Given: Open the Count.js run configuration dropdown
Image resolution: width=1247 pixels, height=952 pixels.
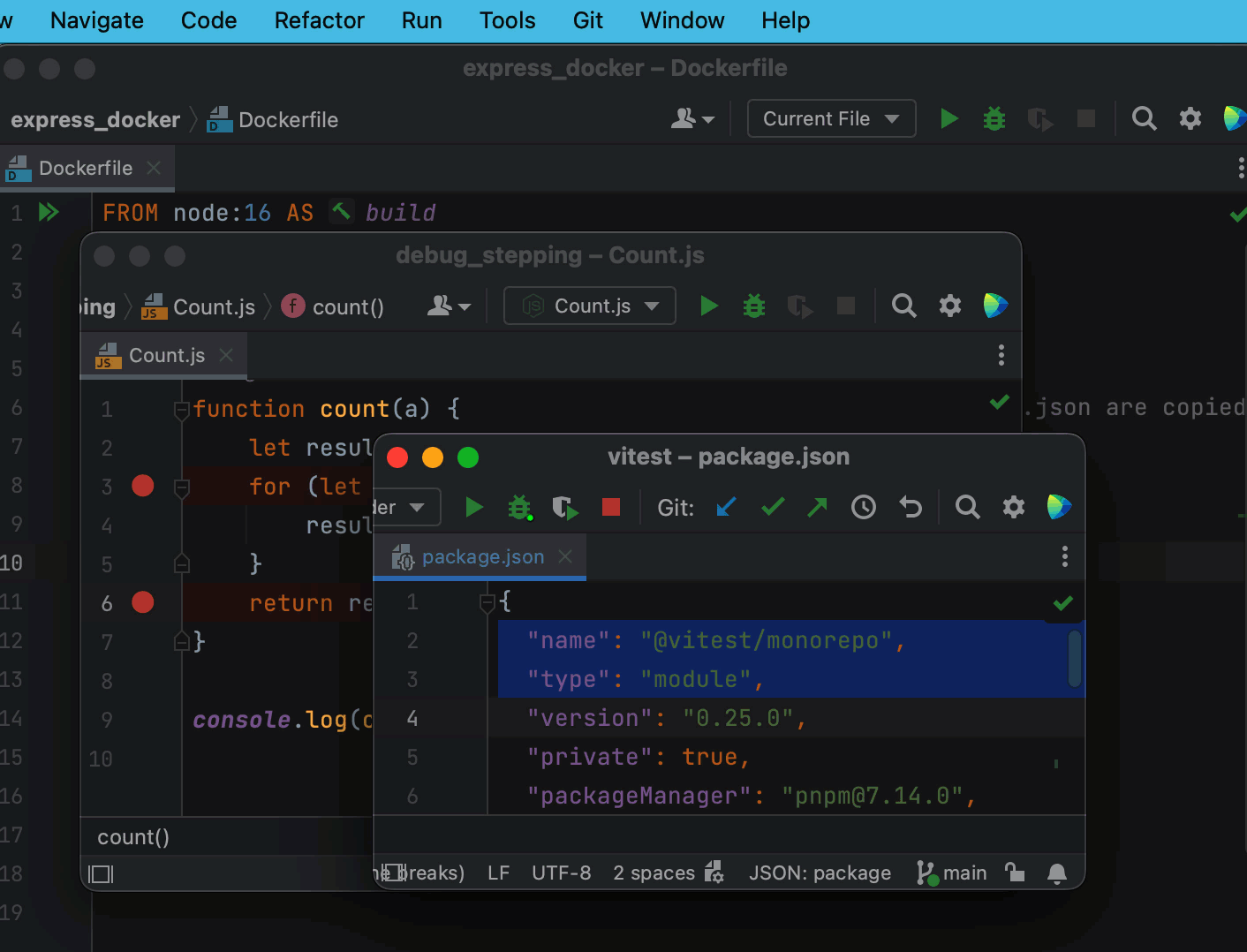Looking at the screenshot, I should click(x=589, y=306).
